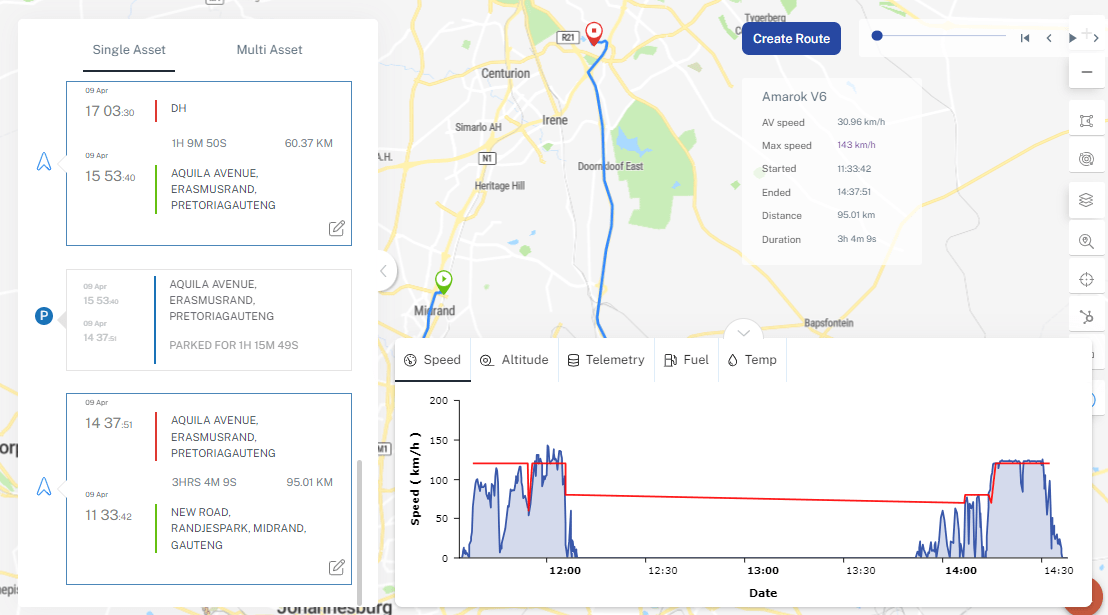Click the blue parking P icon
The image size is (1108, 615).
tap(43, 316)
